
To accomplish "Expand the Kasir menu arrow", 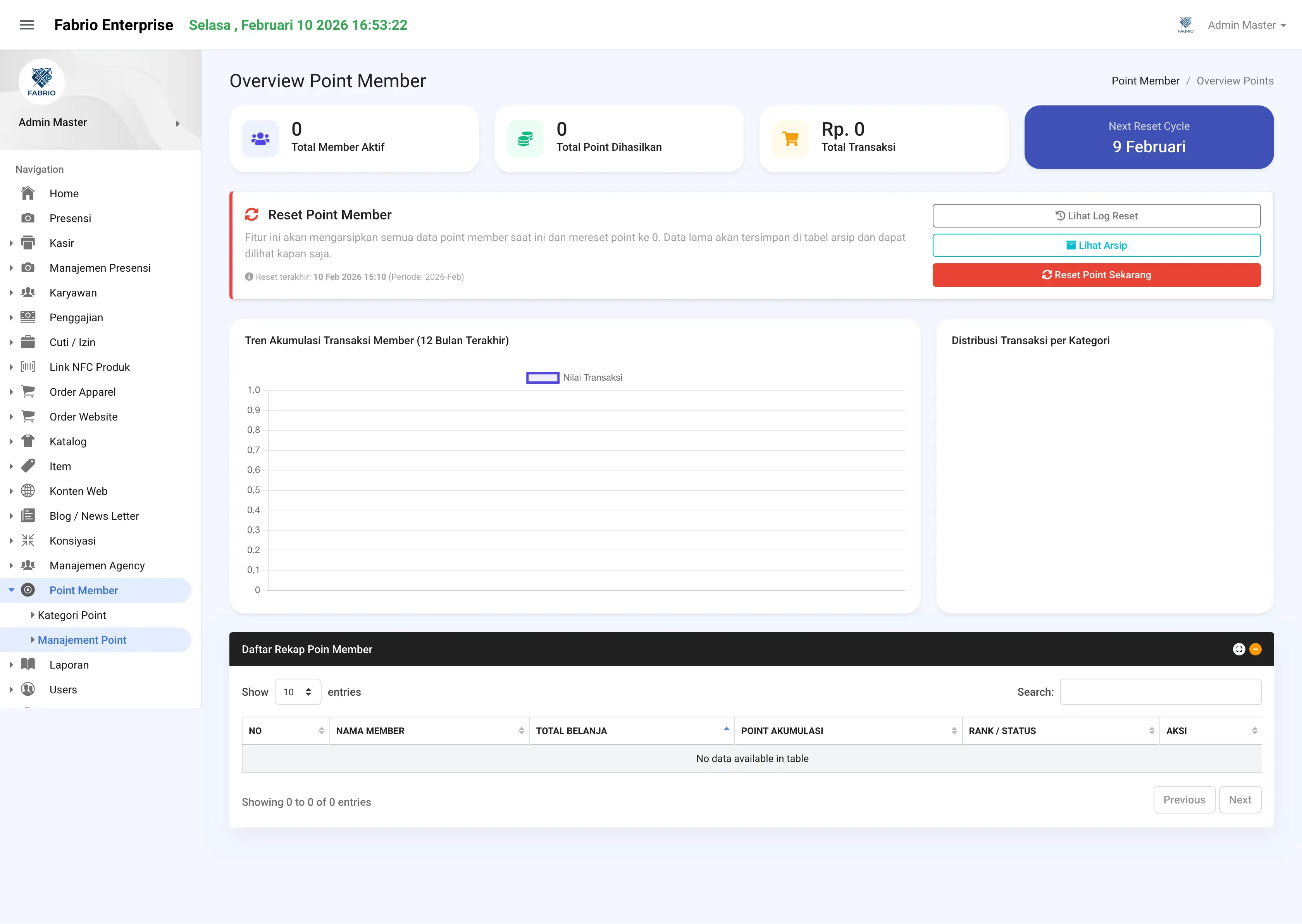I will 11,243.
